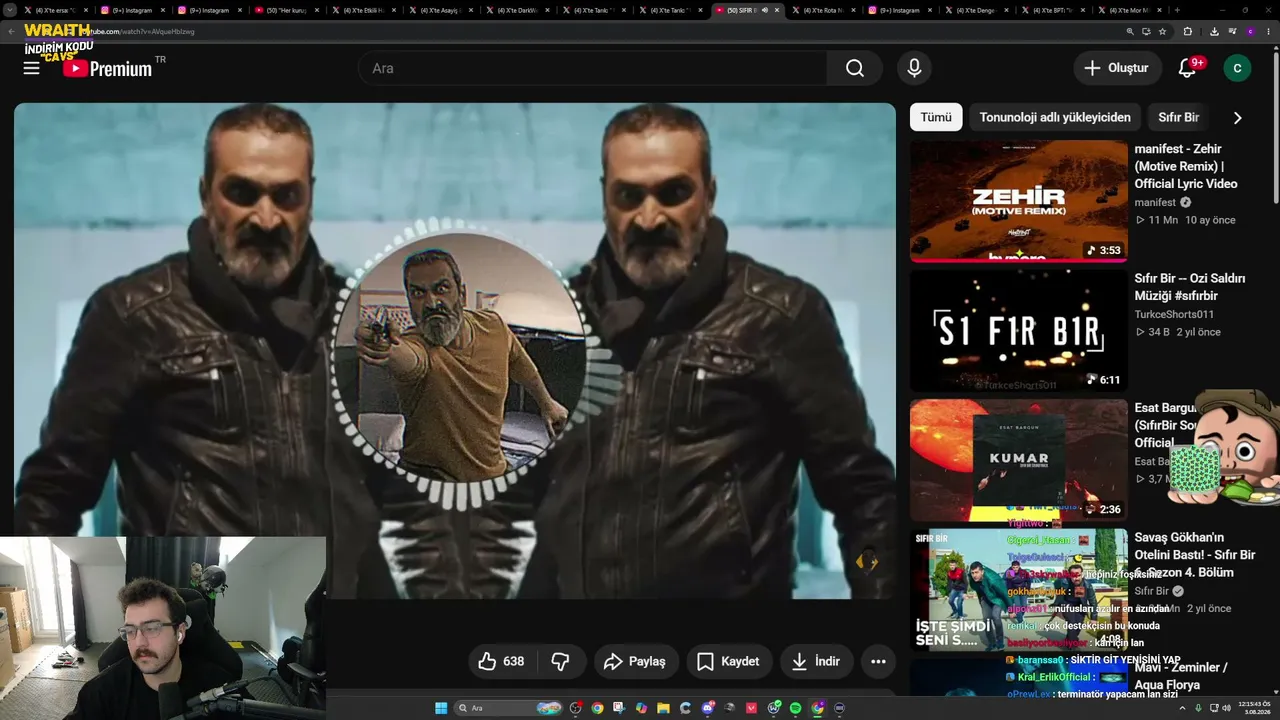Click the Paylaş share button

636,661
